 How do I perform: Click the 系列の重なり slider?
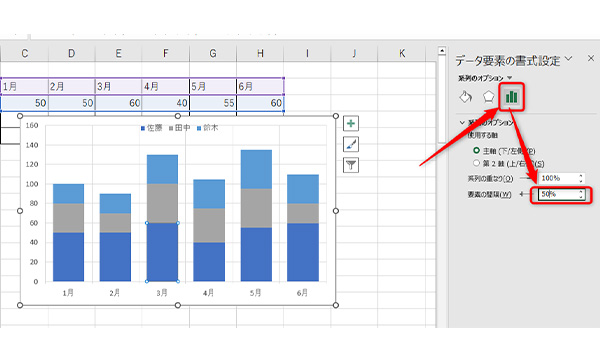(527, 178)
